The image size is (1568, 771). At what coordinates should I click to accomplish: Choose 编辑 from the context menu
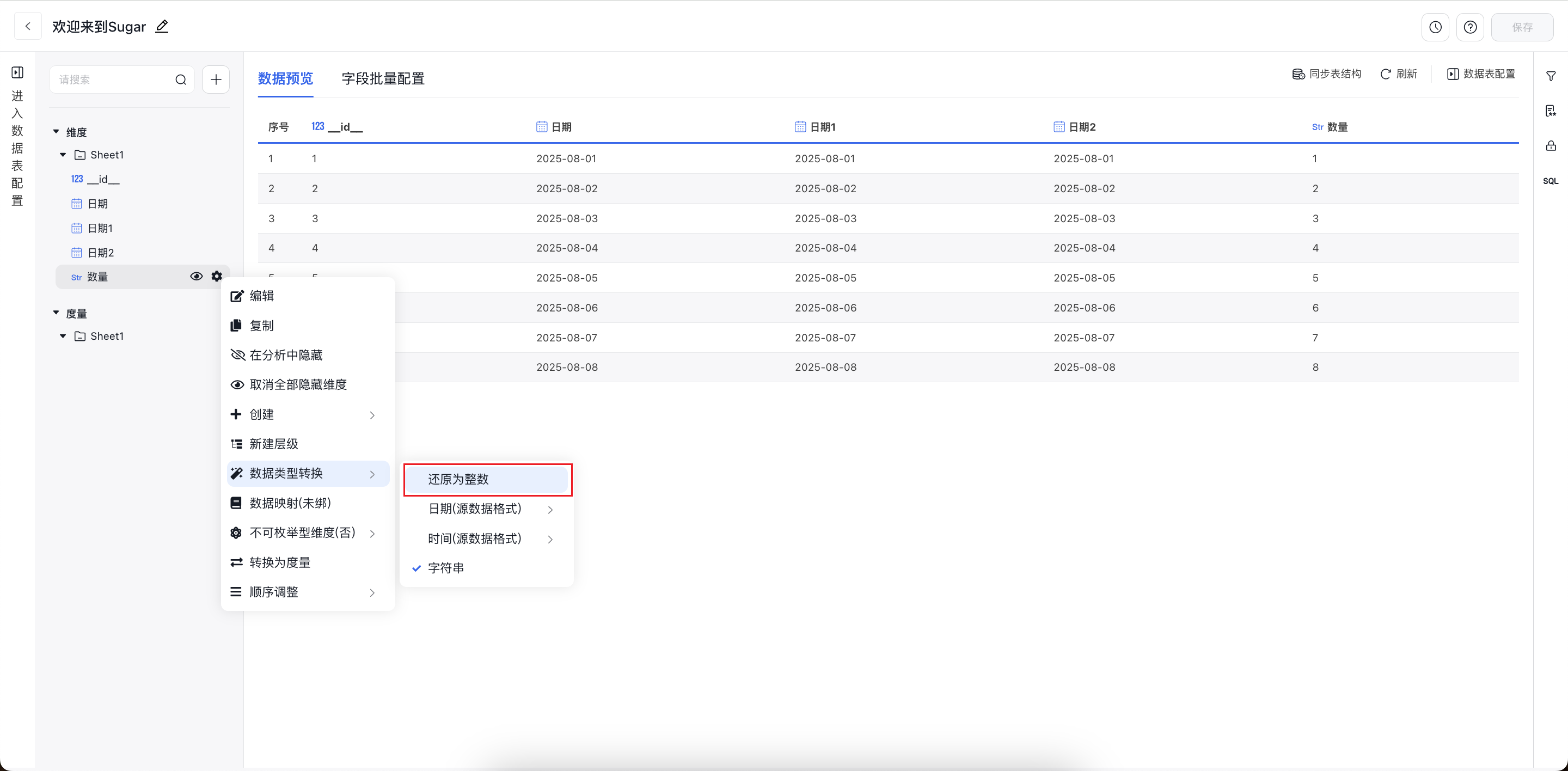pyautogui.click(x=308, y=296)
